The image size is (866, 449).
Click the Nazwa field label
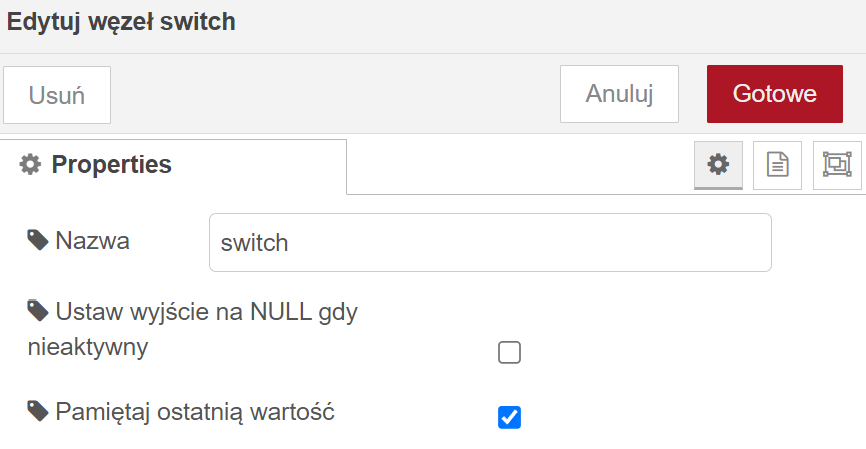[92, 241]
